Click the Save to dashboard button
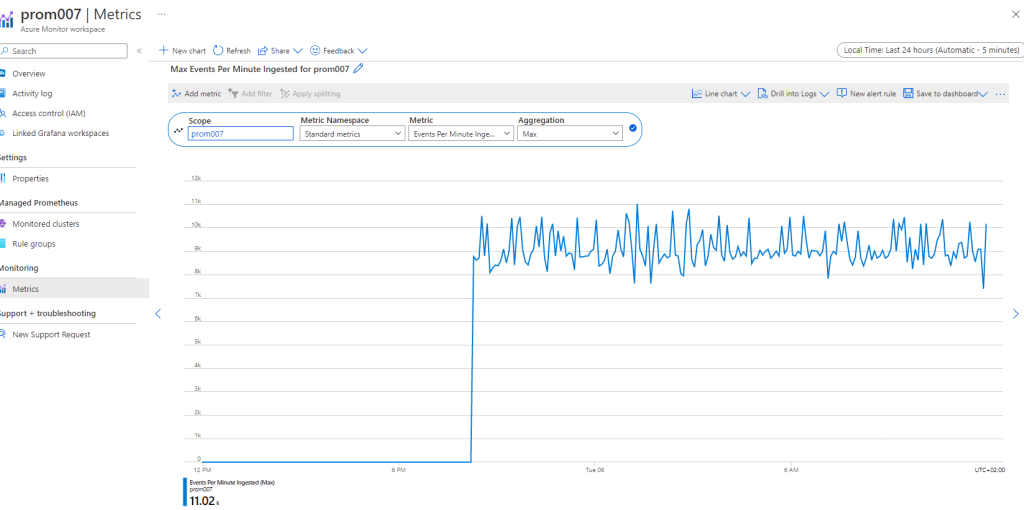Viewport: 1024px width, 510px height. (945, 93)
